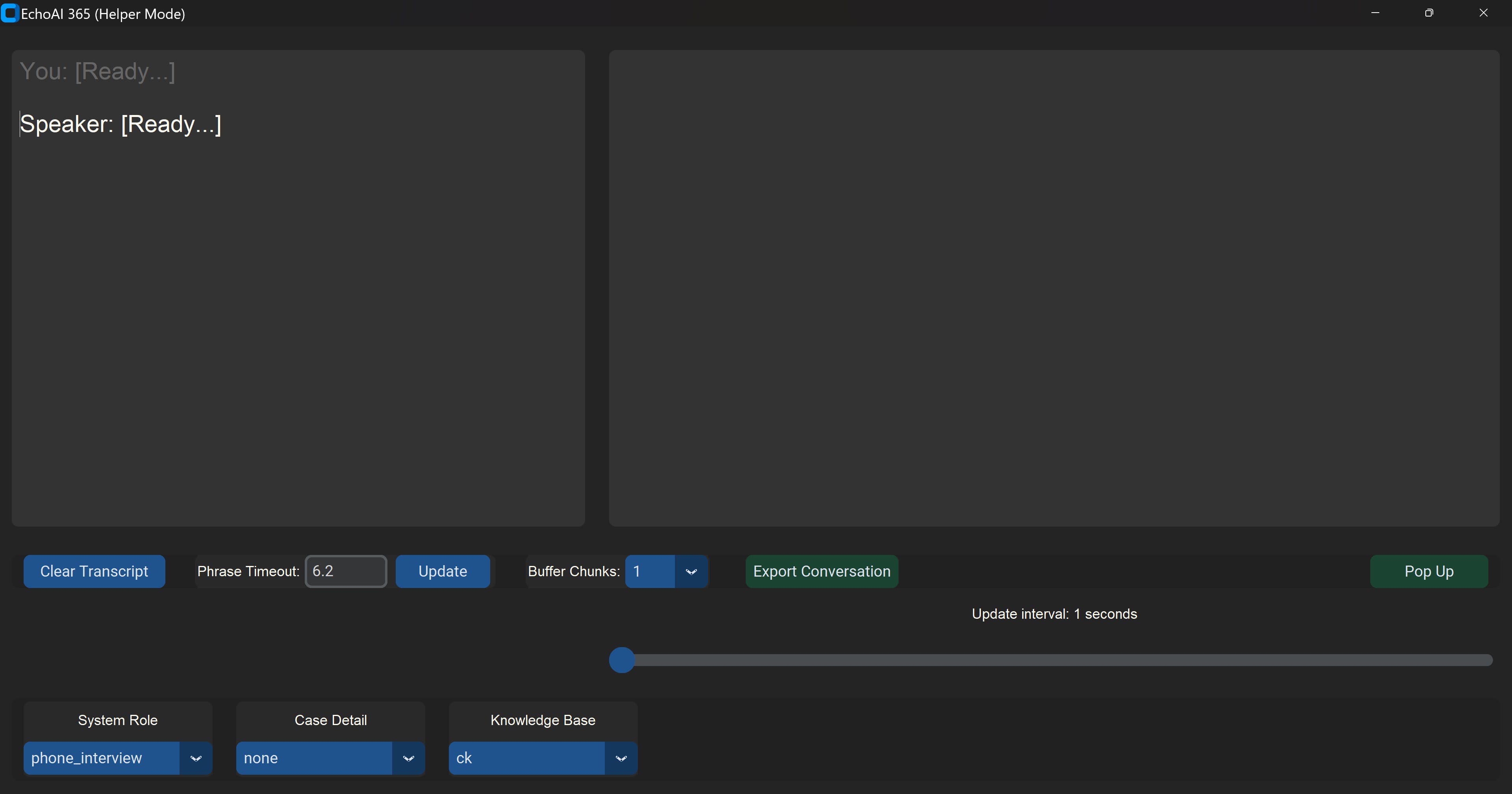Click the Pop Up button icon
Image resolution: width=1512 pixels, height=794 pixels.
click(1430, 571)
